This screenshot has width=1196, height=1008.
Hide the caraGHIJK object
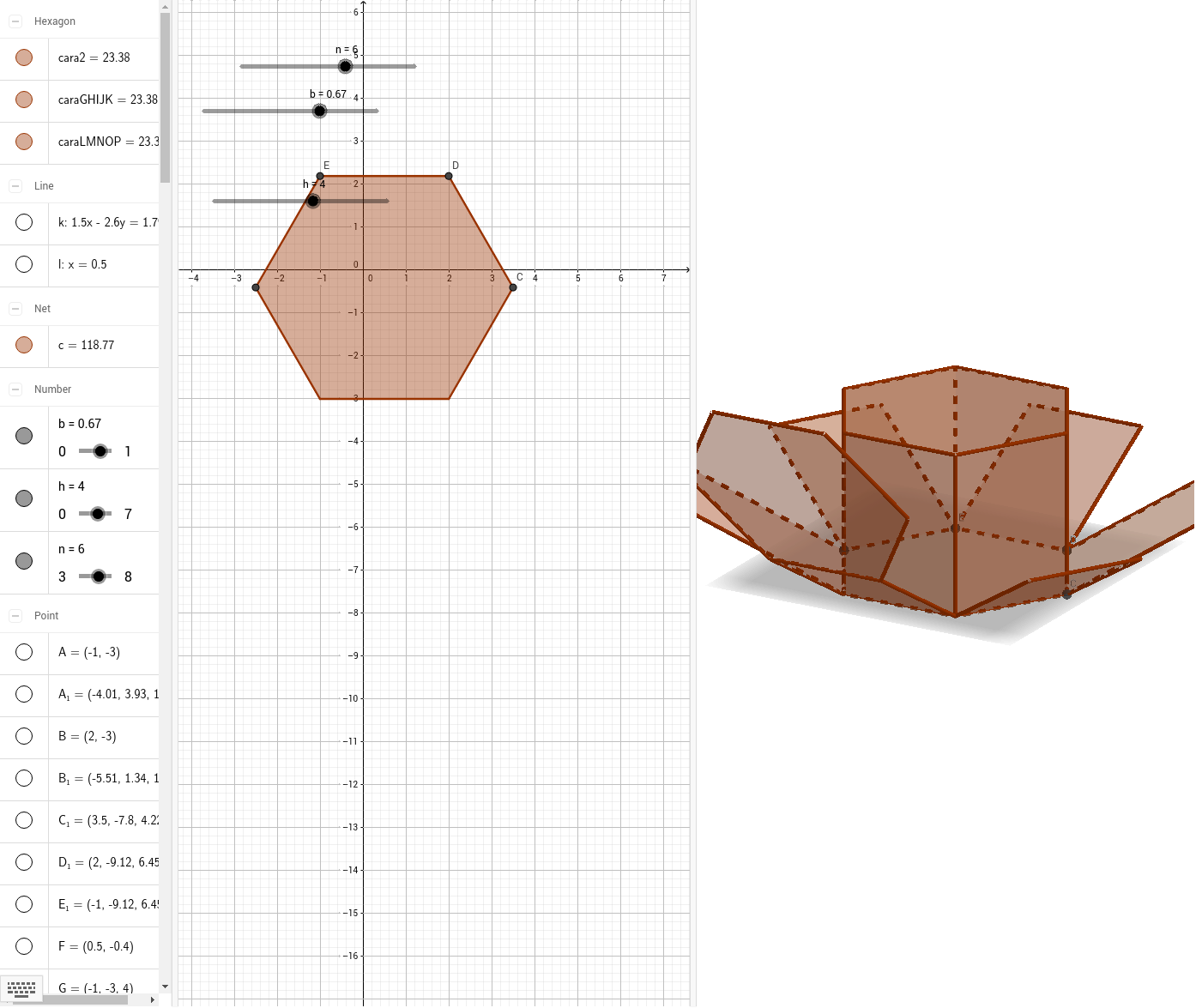[x=23, y=100]
